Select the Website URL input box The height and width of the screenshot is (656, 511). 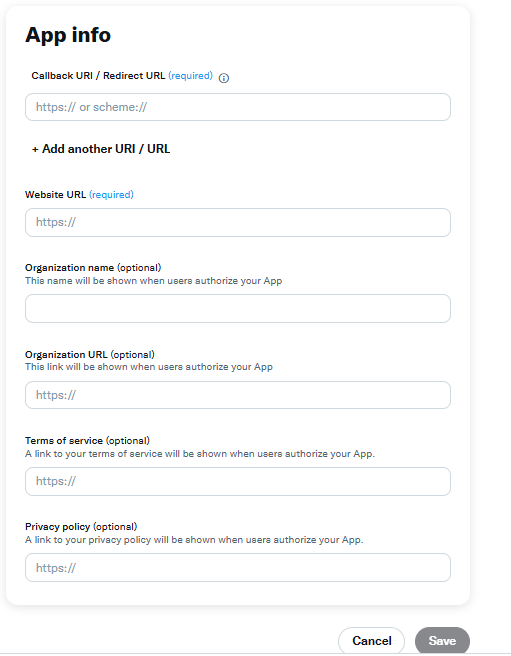coord(238,222)
